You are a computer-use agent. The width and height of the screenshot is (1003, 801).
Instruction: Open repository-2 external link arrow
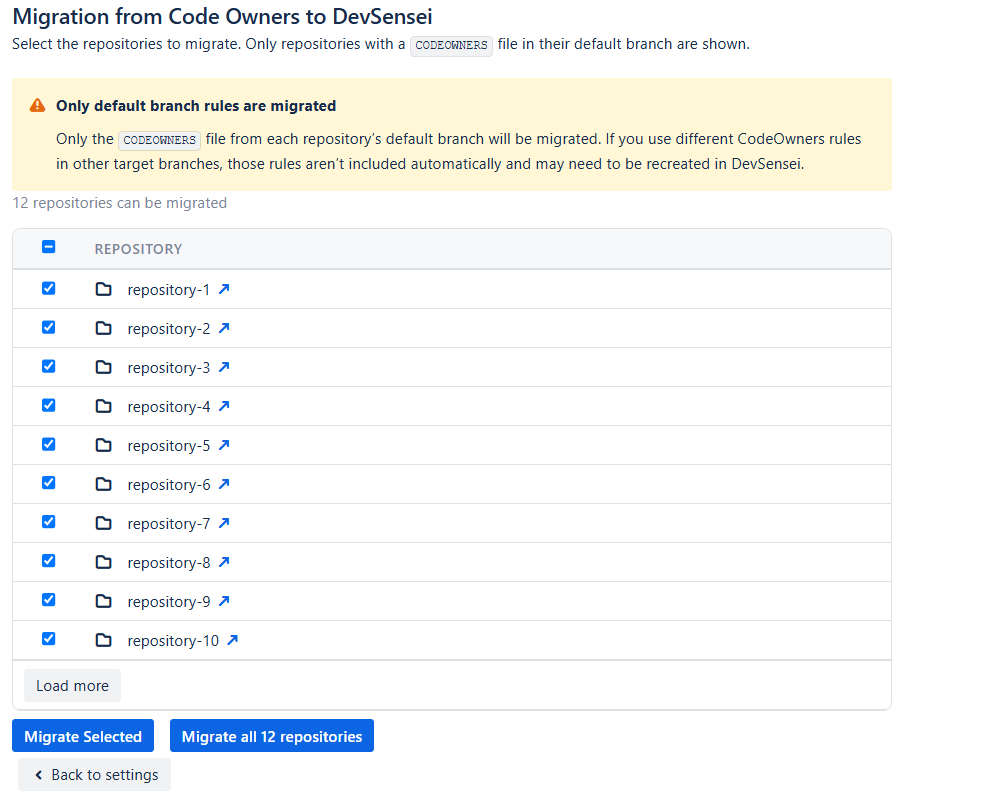coord(224,328)
